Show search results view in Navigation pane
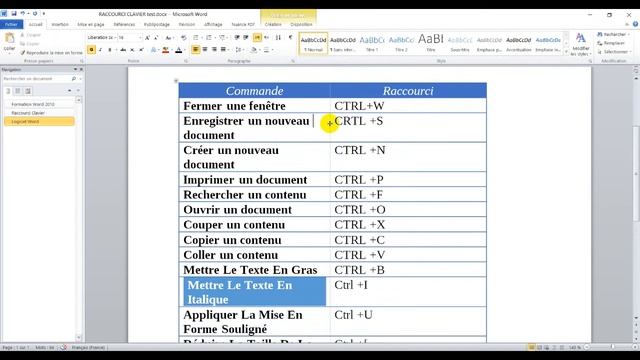 [x=27, y=91]
